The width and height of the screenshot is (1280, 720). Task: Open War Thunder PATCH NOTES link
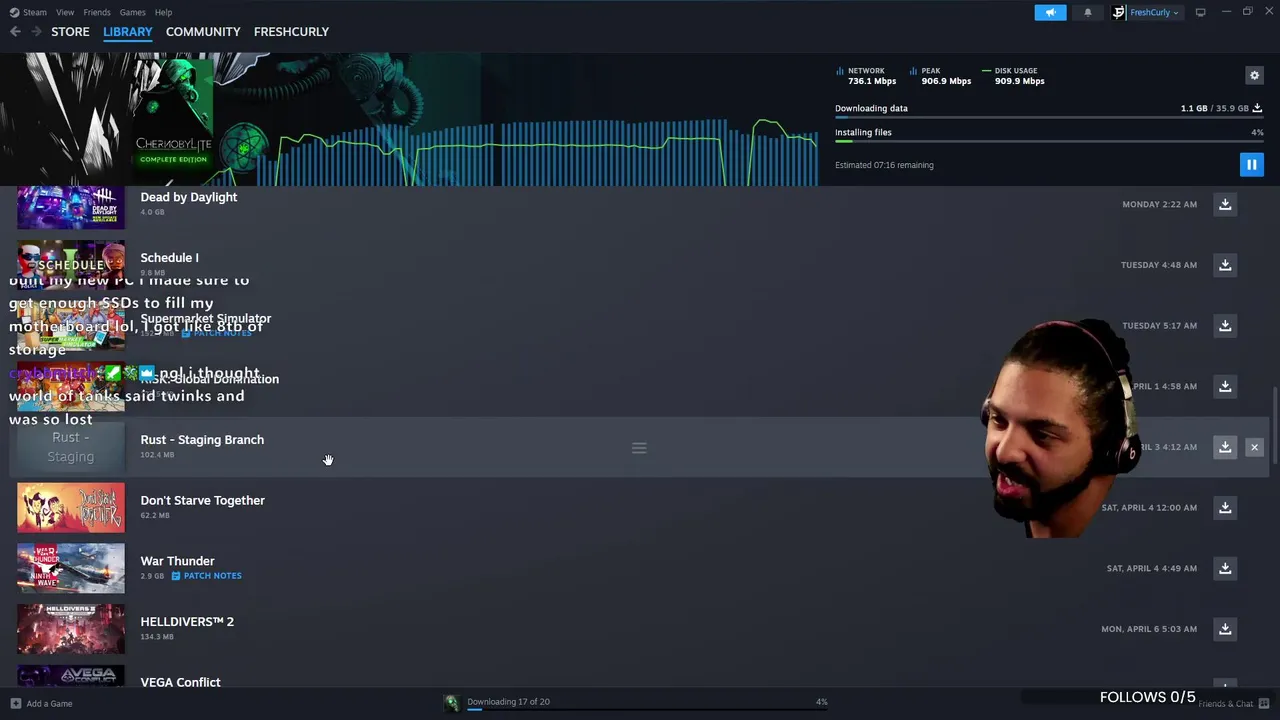206,576
